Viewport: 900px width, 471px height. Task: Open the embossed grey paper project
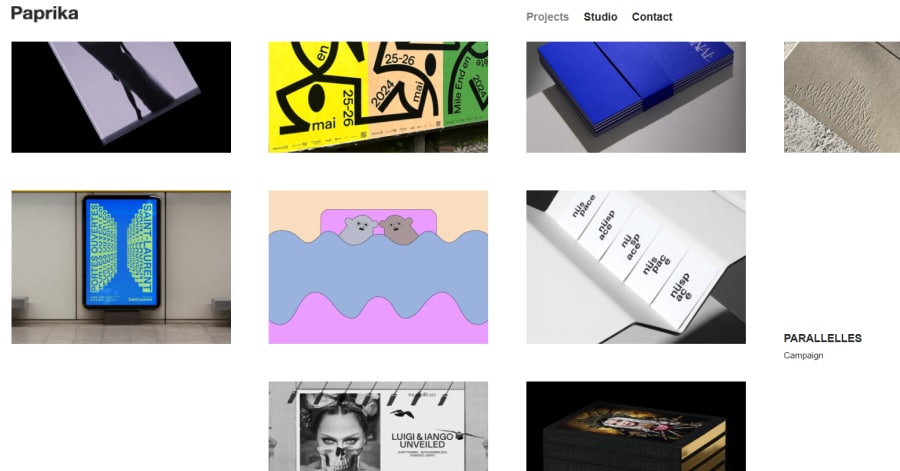(841, 97)
